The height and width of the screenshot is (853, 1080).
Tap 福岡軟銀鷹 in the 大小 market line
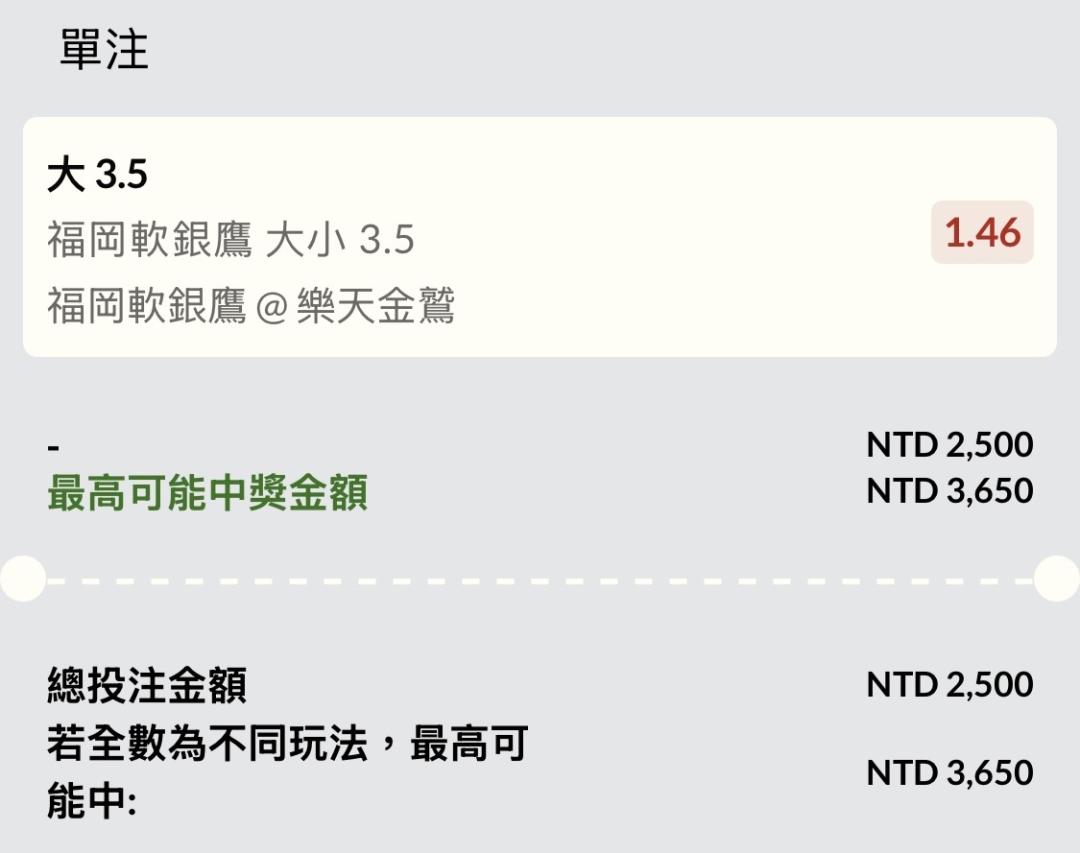pos(146,240)
